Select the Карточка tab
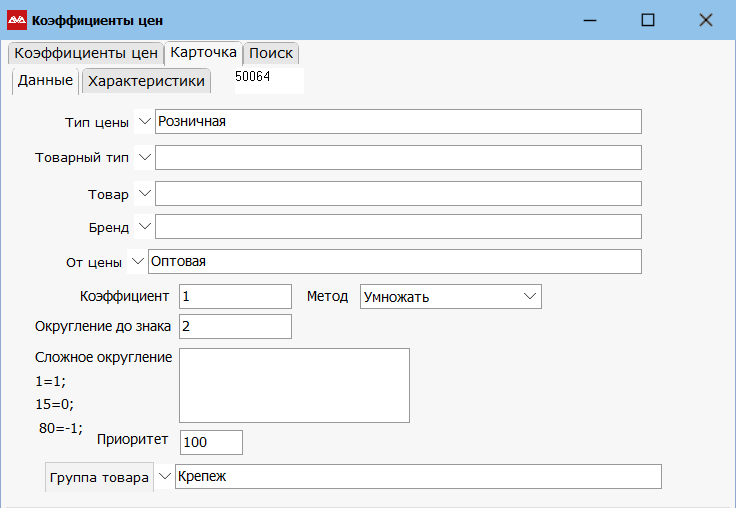The image size is (736, 508). click(x=203, y=53)
